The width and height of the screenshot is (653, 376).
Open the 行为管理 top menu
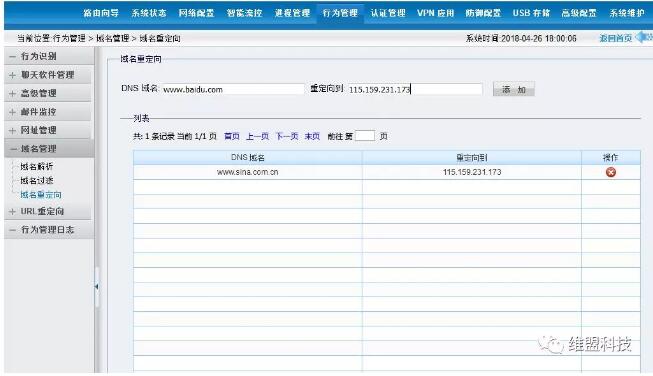(x=340, y=13)
